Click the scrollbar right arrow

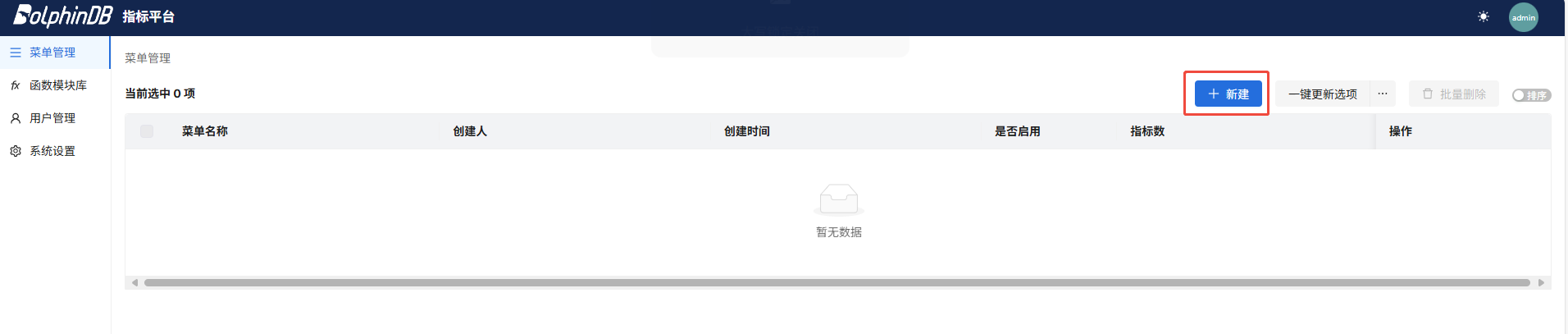pyautogui.click(x=1541, y=282)
